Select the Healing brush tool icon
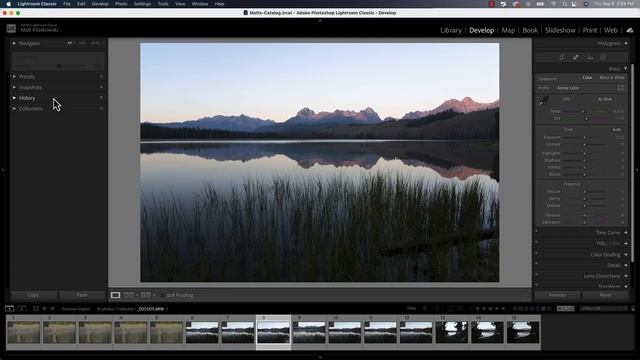Viewport: 640px width, 360px height. [576, 58]
